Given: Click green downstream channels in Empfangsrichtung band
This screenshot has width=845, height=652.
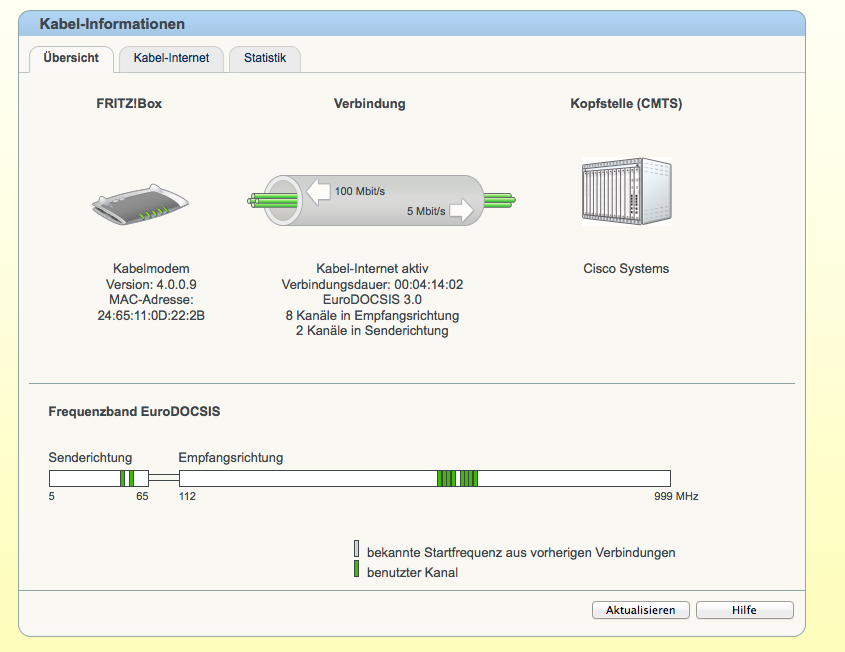Looking at the screenshot, I should 457,478.
